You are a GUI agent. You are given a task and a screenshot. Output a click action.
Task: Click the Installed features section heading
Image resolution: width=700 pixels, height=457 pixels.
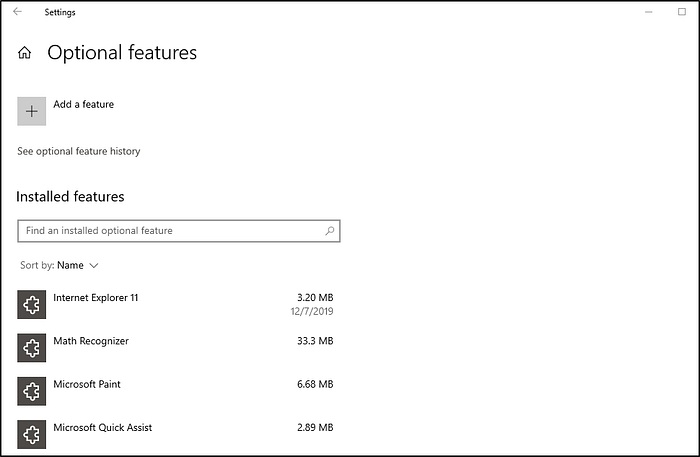coord(70,197)
